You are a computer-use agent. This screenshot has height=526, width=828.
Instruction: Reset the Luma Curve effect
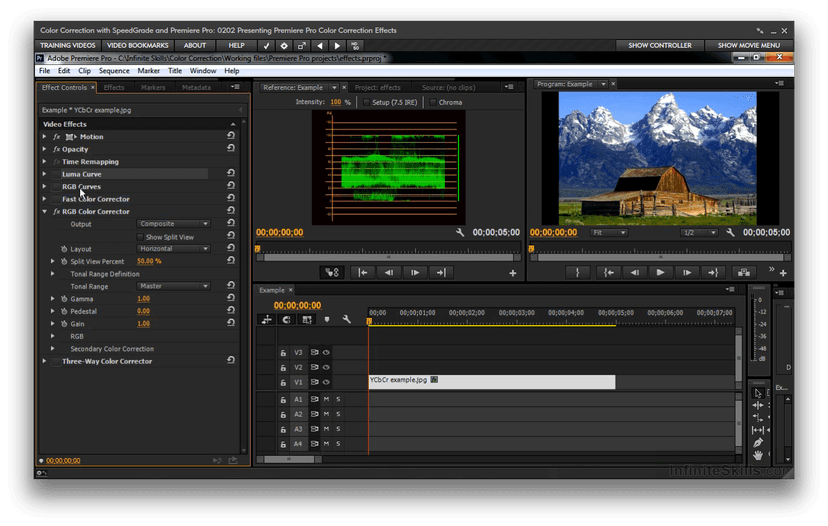click(x=231, y=173)
